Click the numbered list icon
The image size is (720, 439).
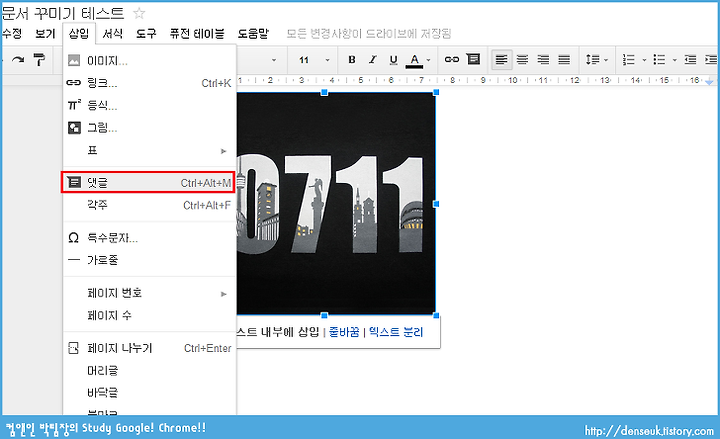[x=629, y=60]
